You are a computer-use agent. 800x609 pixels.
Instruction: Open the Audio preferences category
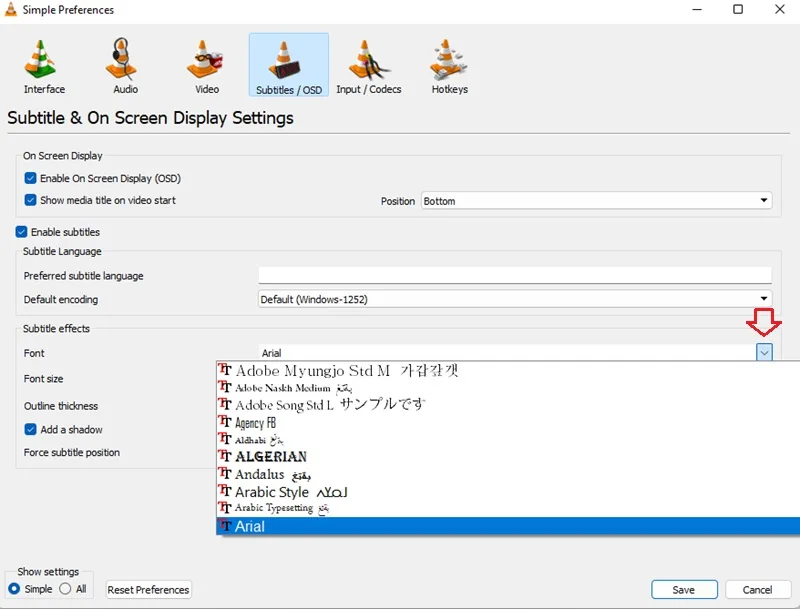tap(125, 66)
